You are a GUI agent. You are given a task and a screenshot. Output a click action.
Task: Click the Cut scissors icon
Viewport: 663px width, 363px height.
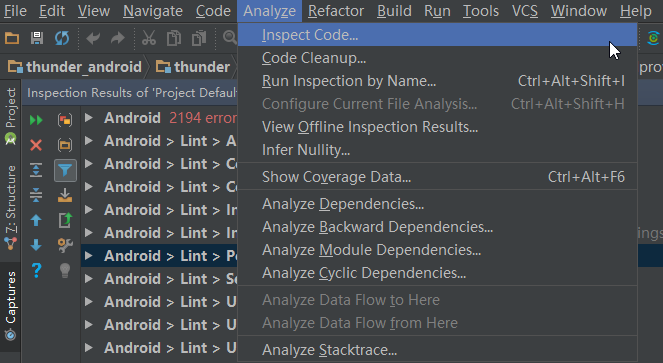(x=149, y=38)
